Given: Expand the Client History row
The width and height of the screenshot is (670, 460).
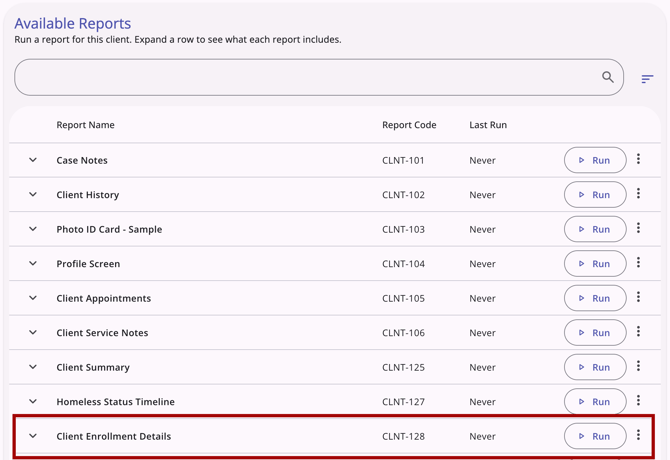Looking at the screenshot, I should click(x=33, y=194).
